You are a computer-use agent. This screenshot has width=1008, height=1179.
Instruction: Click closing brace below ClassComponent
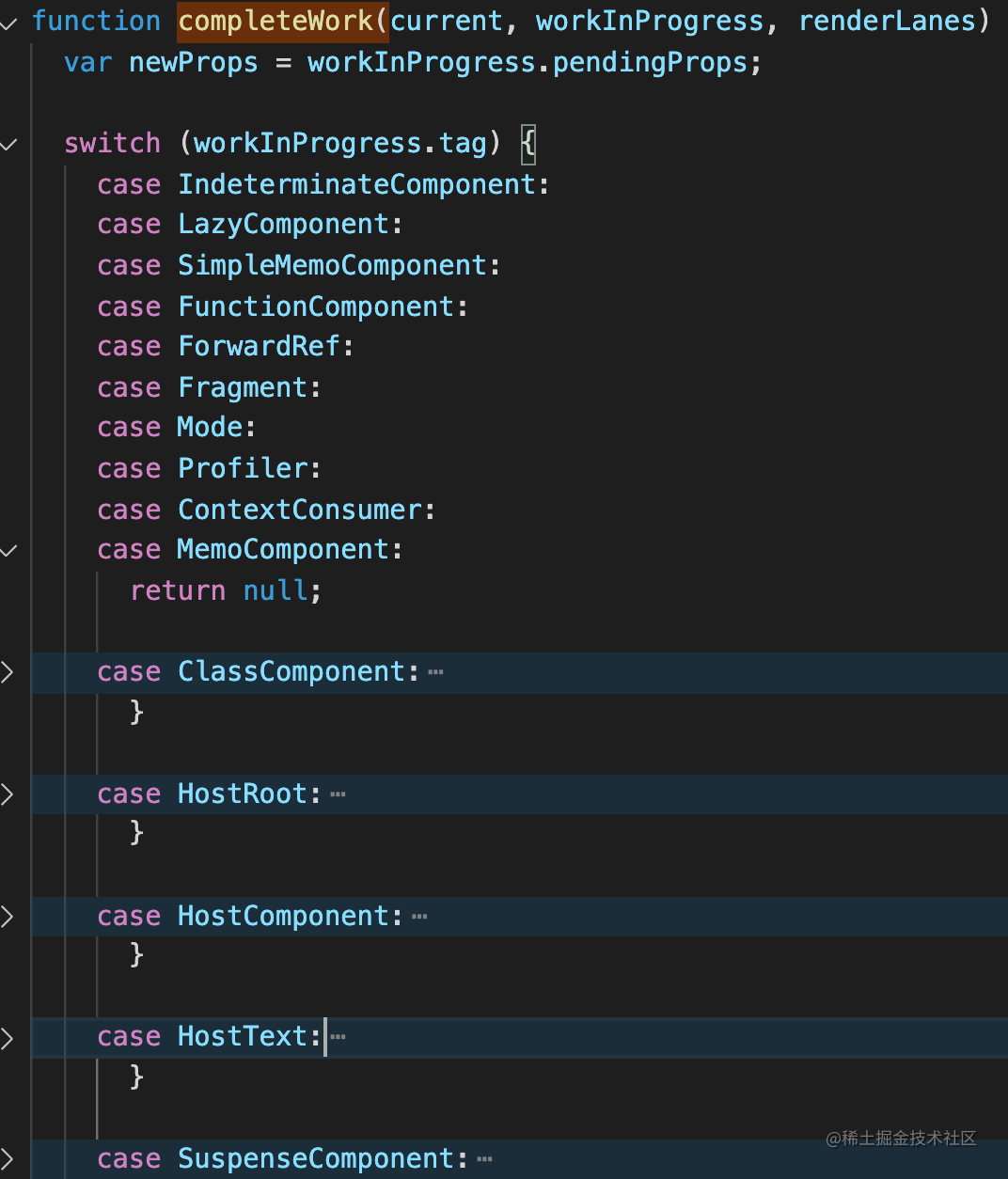(x=136, y=712)
